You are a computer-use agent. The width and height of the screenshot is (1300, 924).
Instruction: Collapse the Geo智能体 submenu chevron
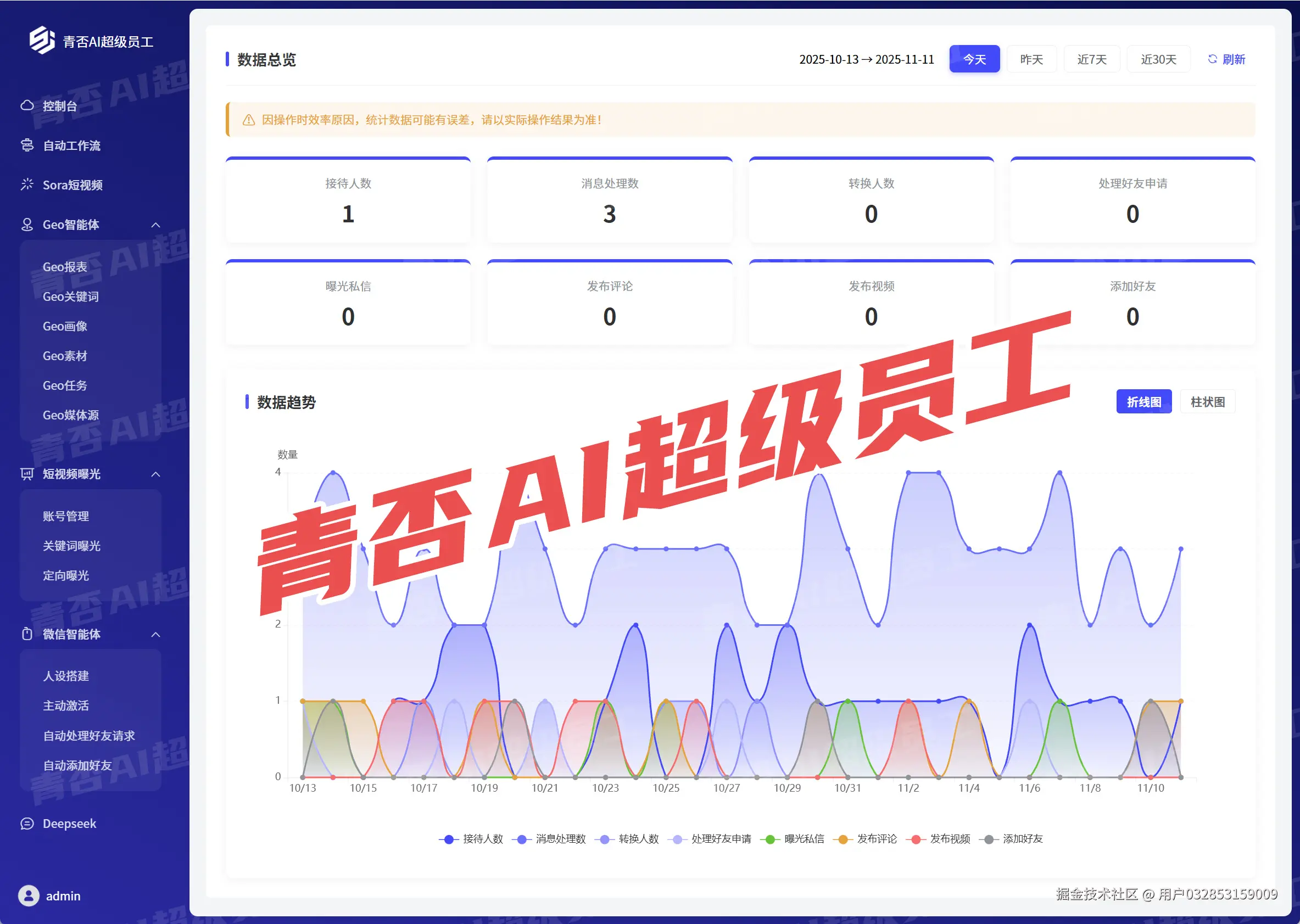155,225
